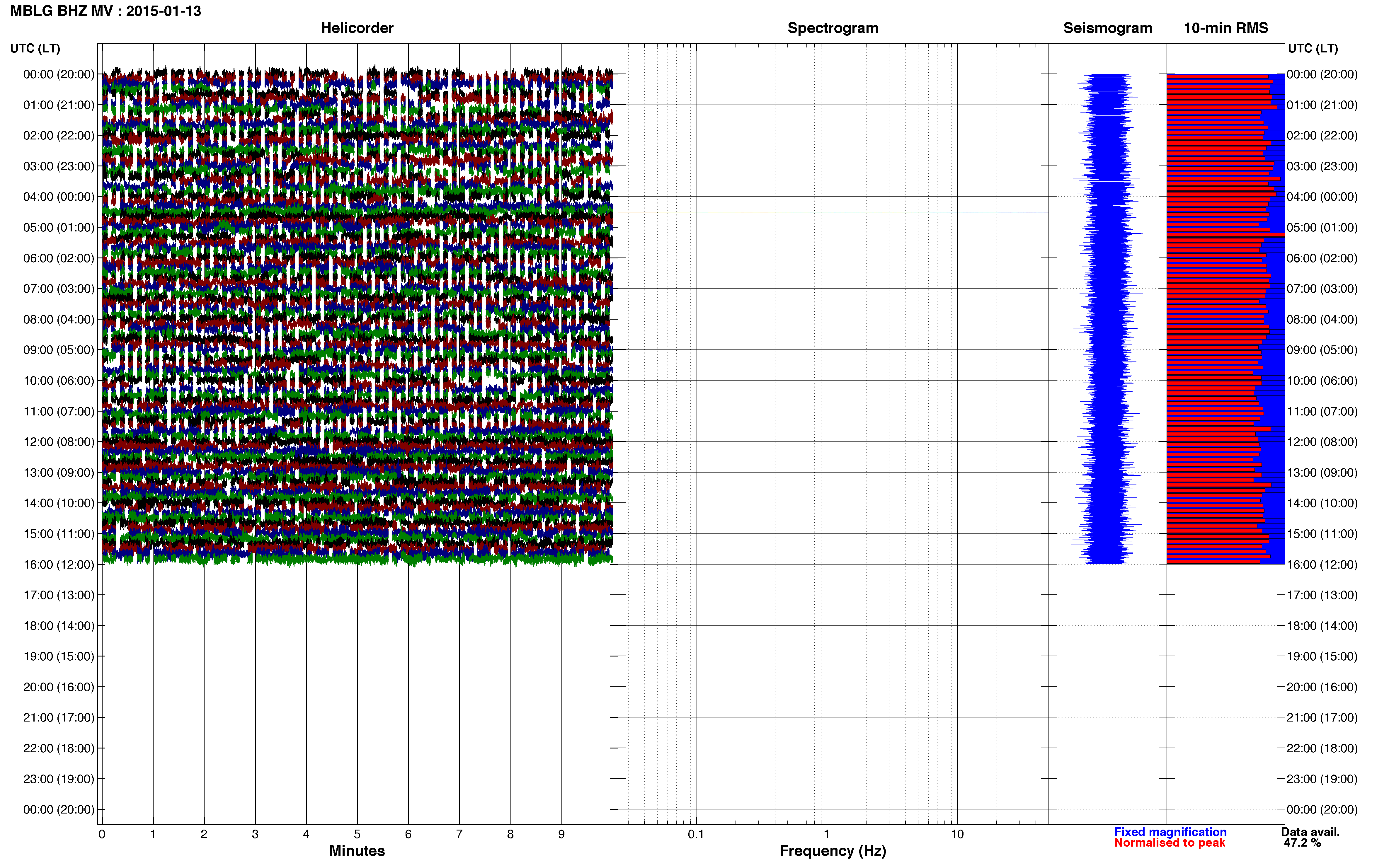This screenshot has height=868, width=1389.
Task: Click '06:00 (02:00)' on the Helicorder time axis
Action: [x=59, y=258]
